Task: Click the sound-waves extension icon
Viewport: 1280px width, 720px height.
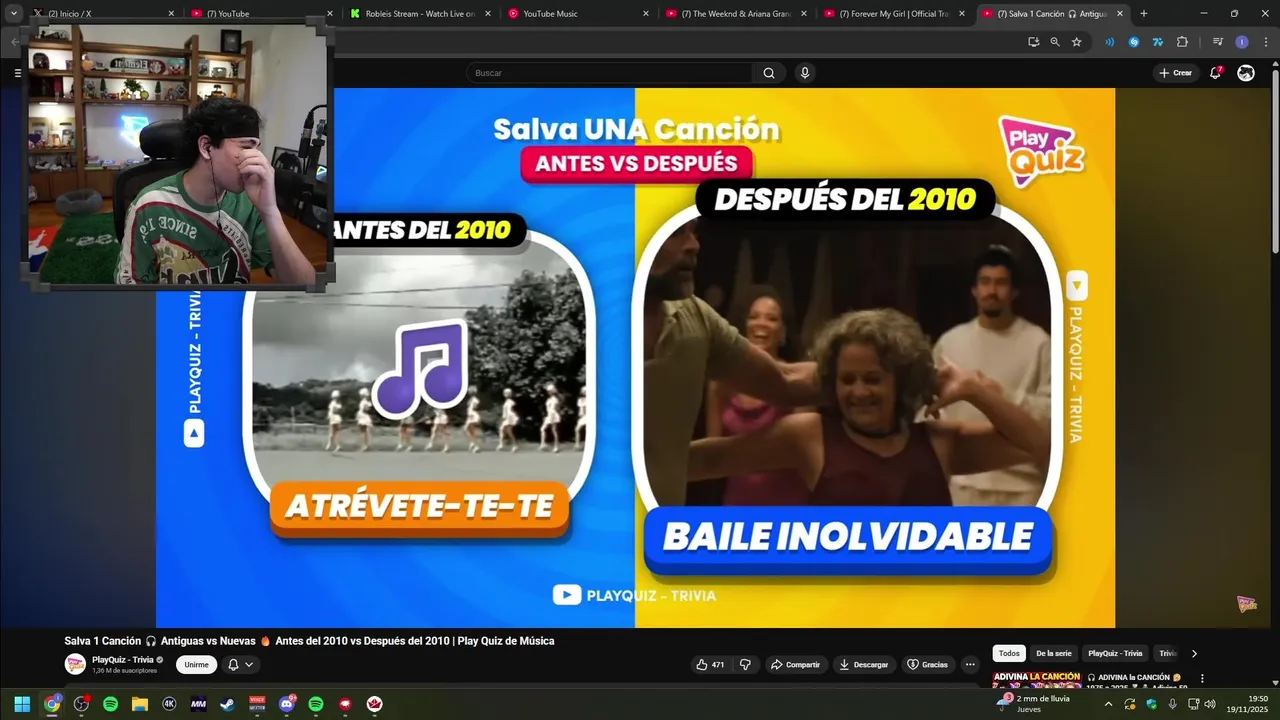Action: 1109,42
